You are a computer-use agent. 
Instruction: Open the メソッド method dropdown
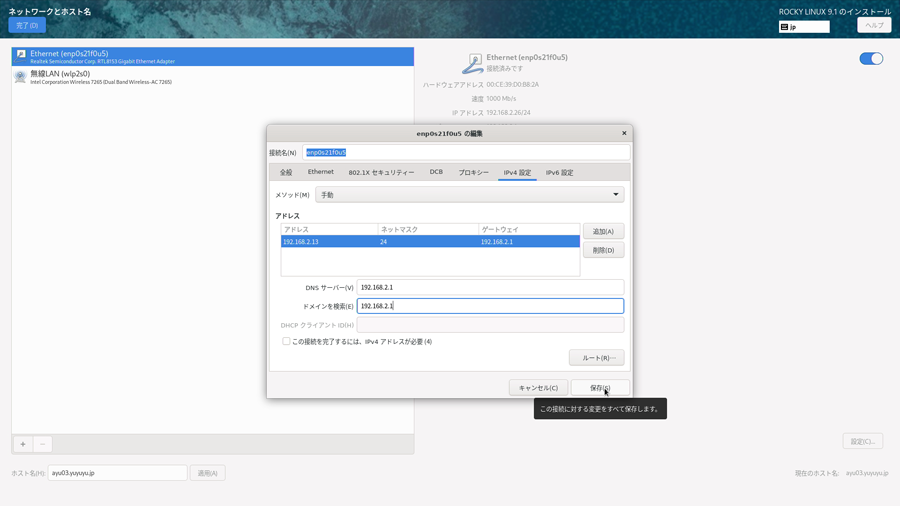point(469,195)
